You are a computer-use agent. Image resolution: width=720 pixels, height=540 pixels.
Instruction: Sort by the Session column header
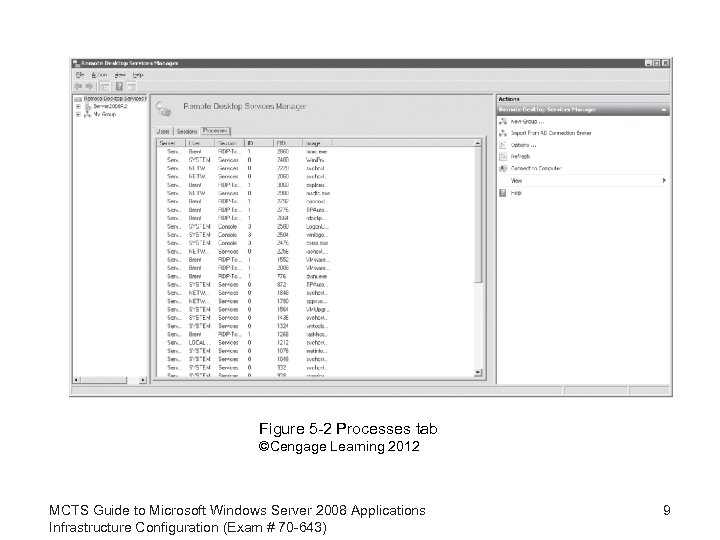pyautogui.click(x=229, y=143)
